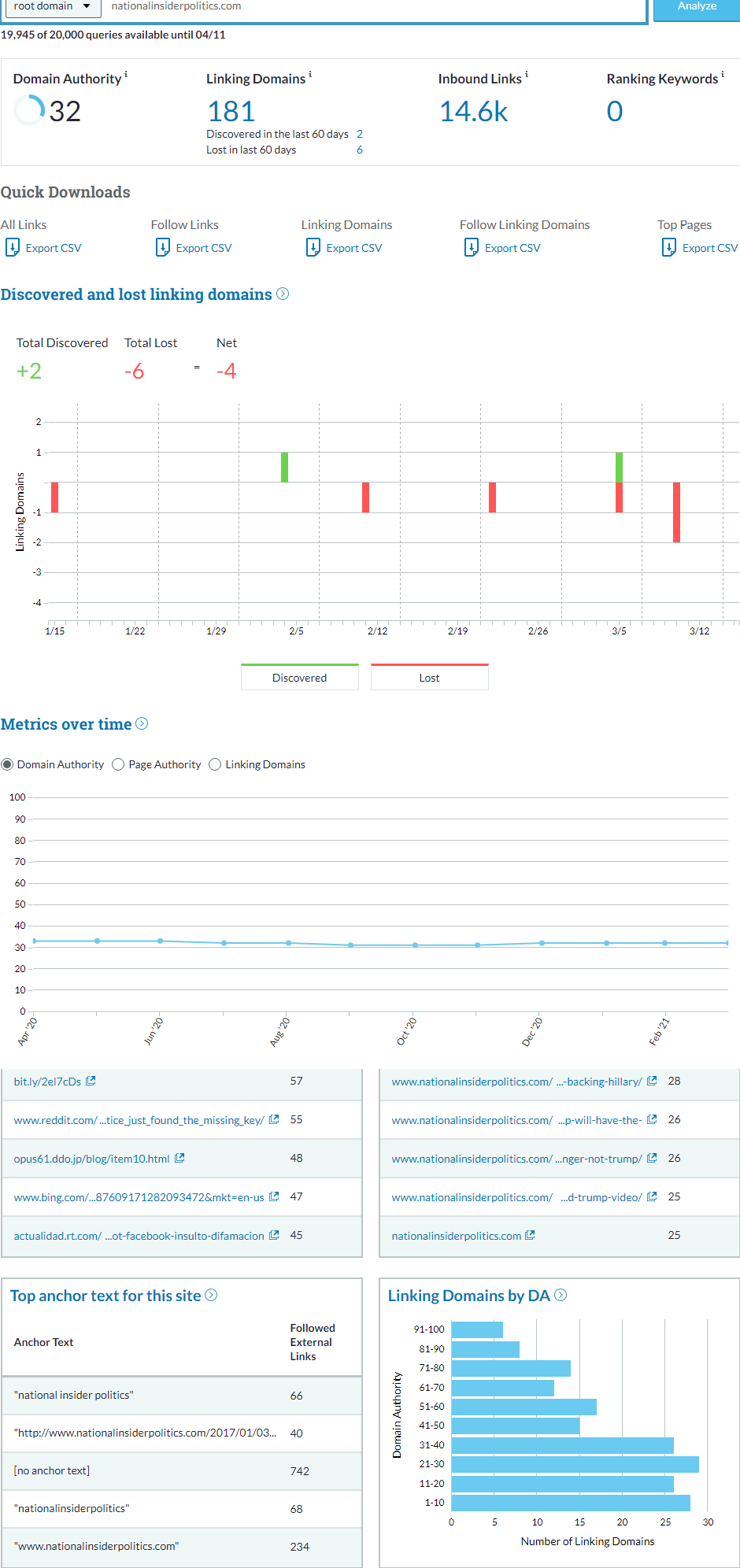Open the external link icon for the nger-not-trump page
740x1568 pixels.
[652, 1158]
